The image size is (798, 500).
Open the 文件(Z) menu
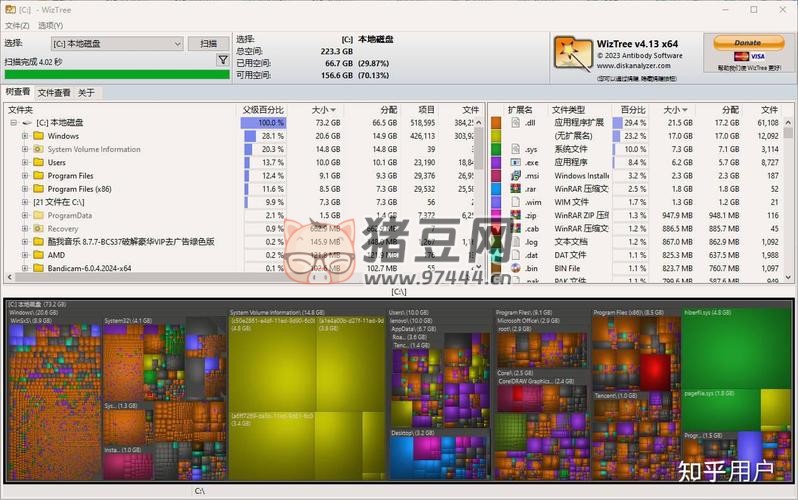point(17,25)
